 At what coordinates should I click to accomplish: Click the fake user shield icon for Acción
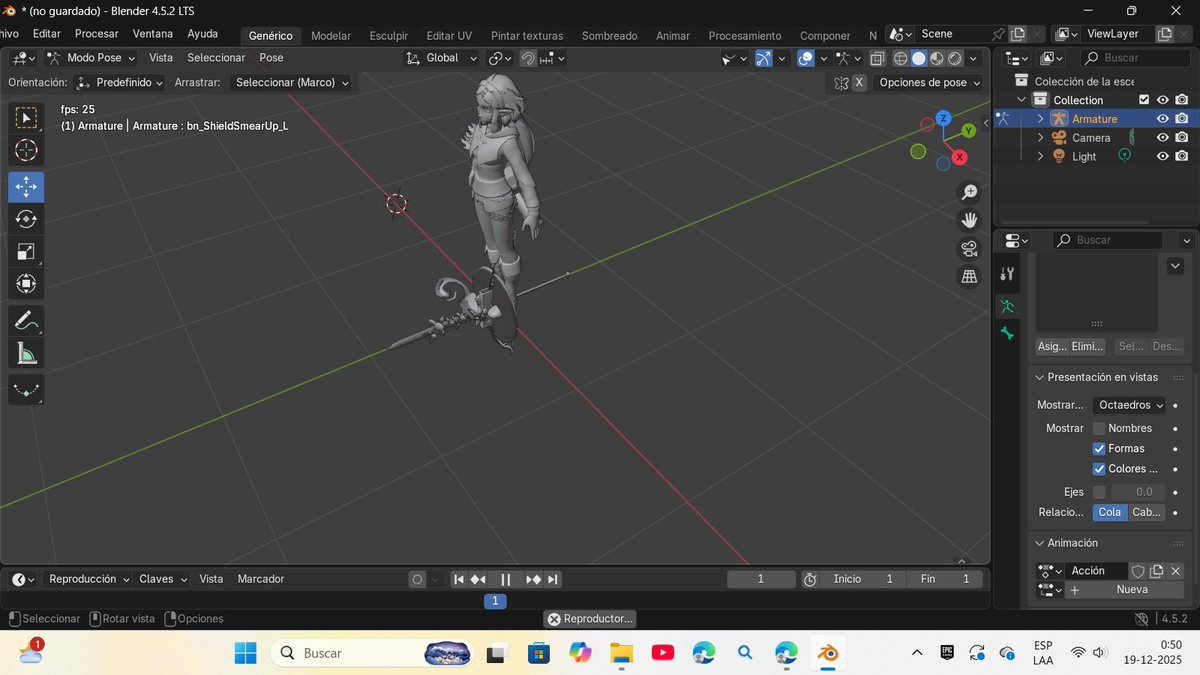1137,571
